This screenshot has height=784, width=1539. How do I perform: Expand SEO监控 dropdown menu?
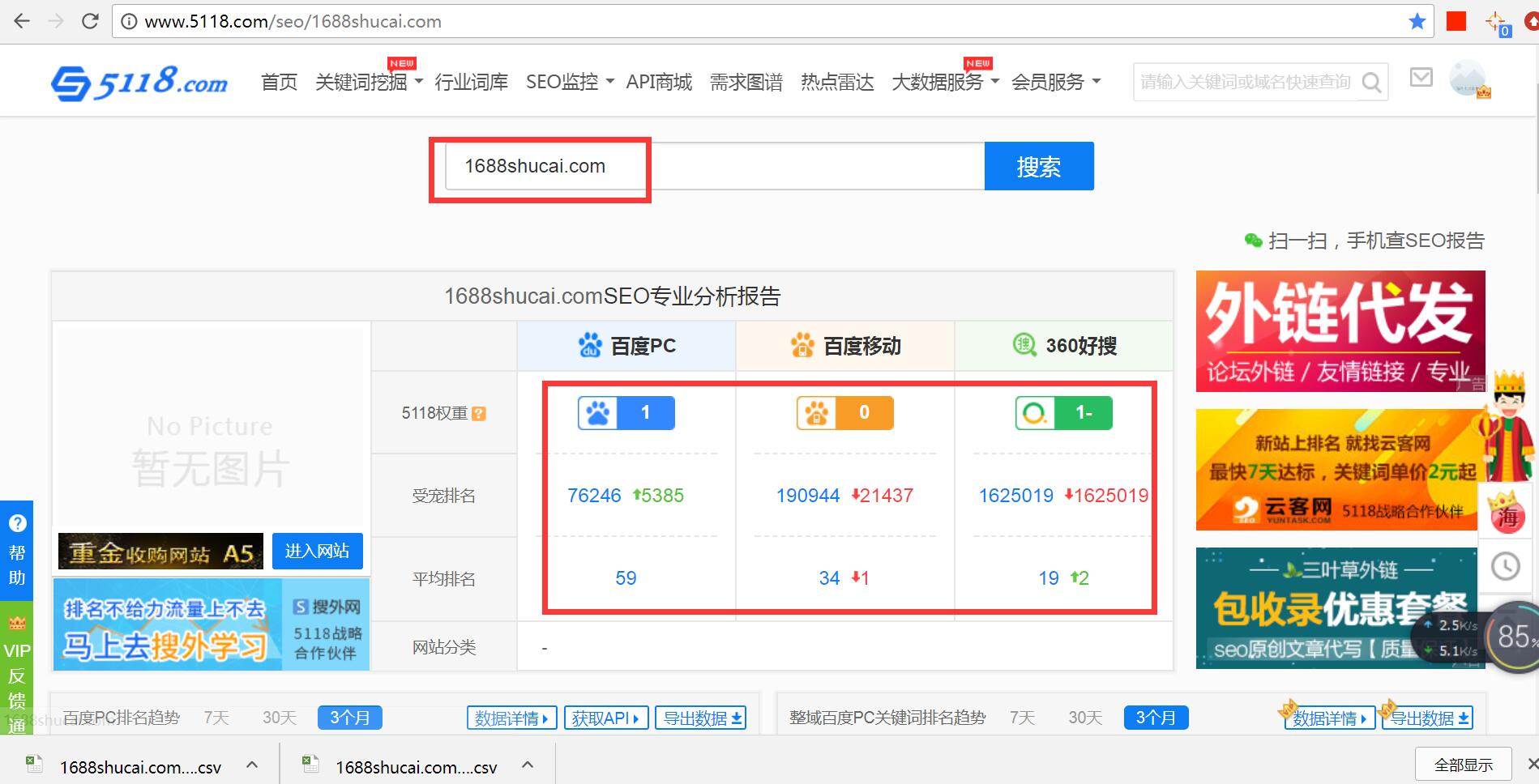point(570,82)
